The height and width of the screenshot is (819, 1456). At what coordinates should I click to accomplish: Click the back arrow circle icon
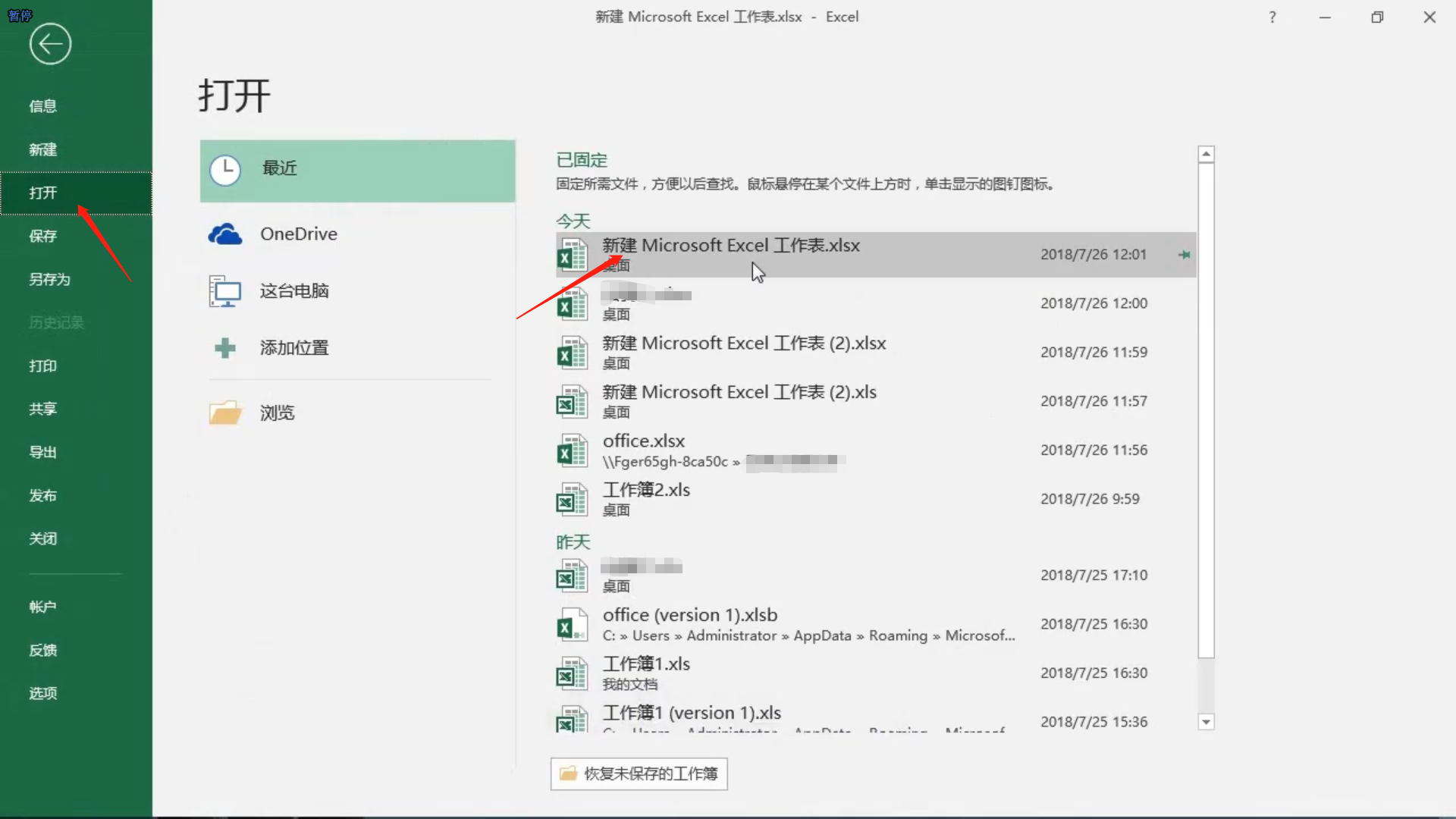50,44
